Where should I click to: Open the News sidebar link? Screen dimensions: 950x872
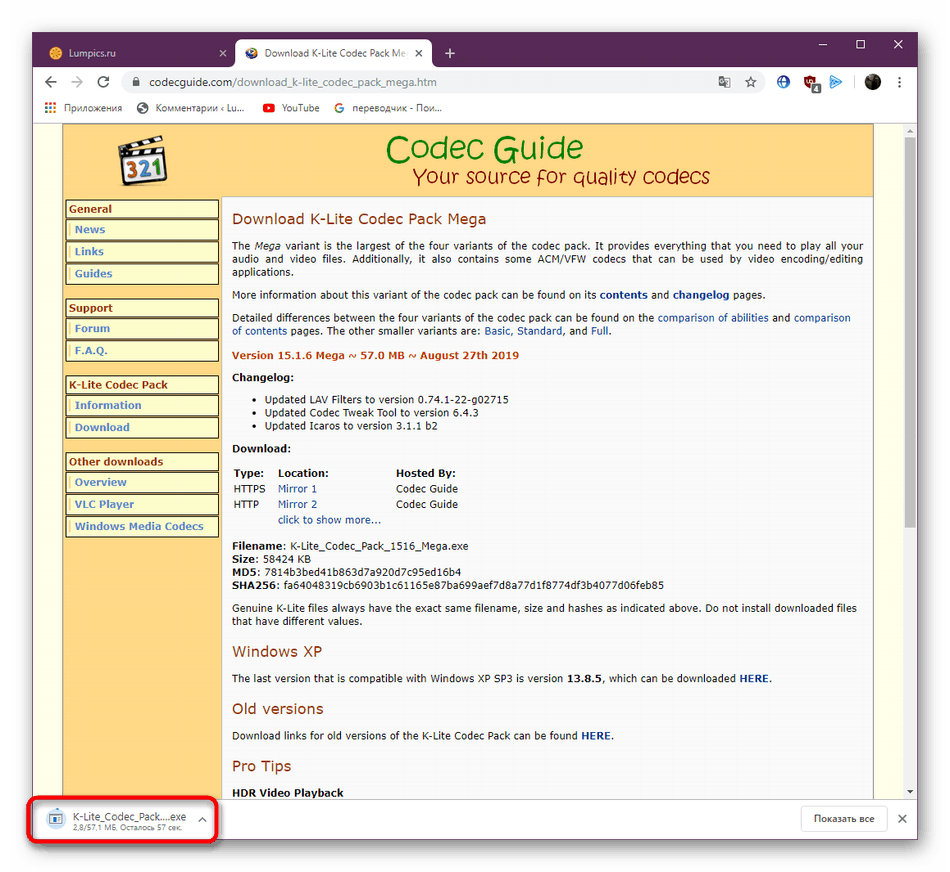(x=142, y=230)
